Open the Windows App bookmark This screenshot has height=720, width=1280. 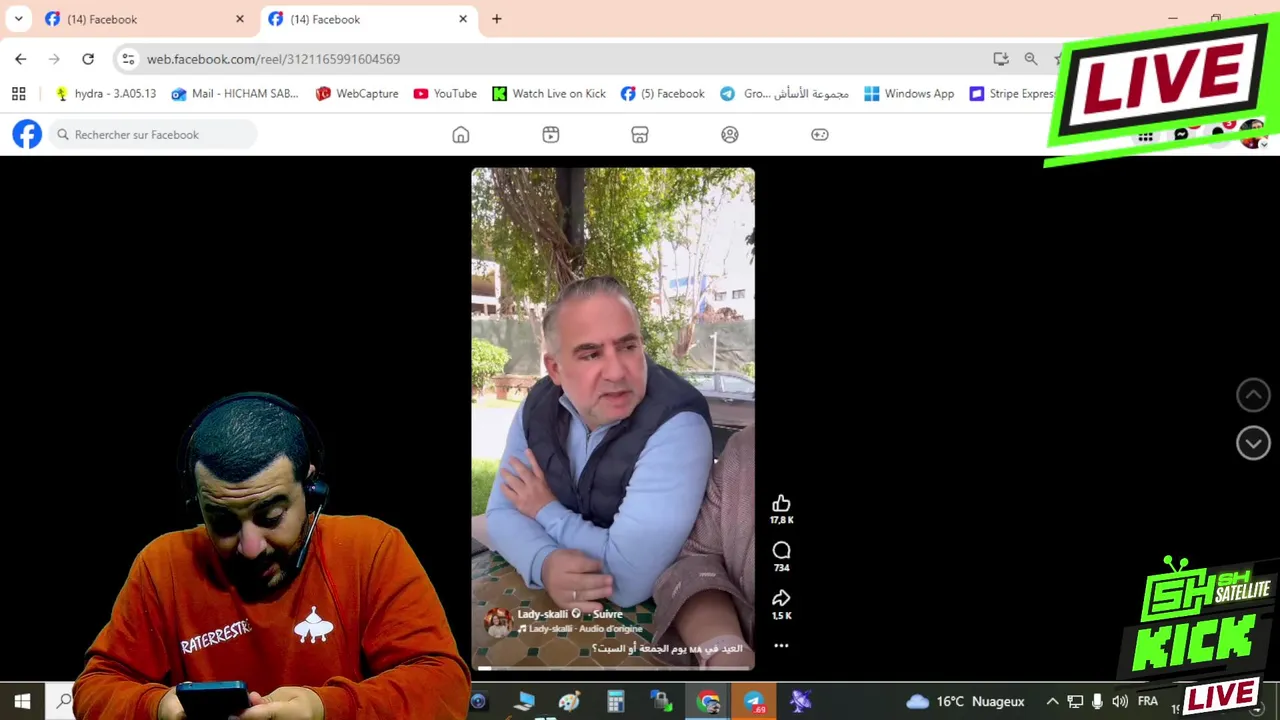909,94
